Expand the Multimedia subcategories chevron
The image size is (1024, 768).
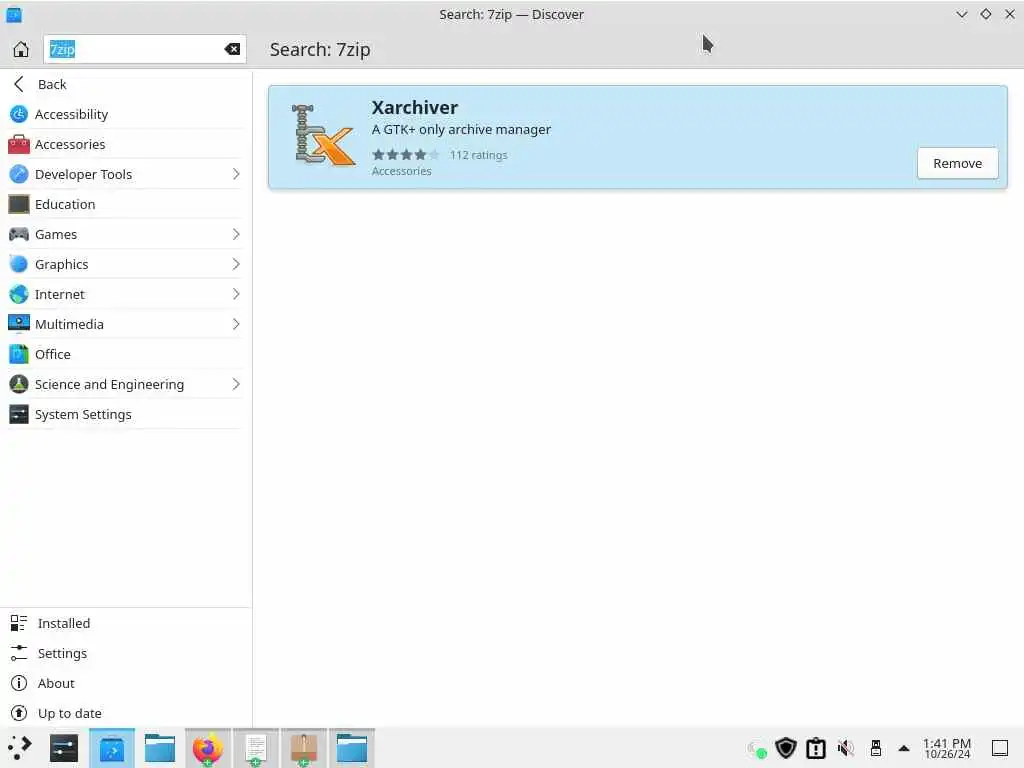[x=236, y=324]
